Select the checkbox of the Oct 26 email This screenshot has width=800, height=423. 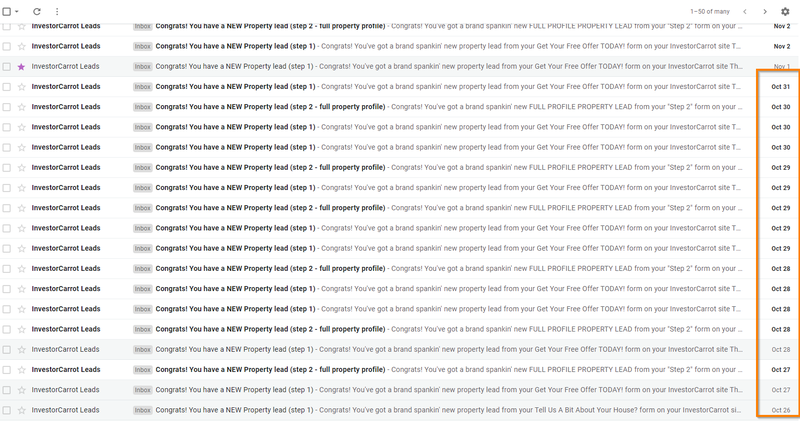tap(7, 410)
